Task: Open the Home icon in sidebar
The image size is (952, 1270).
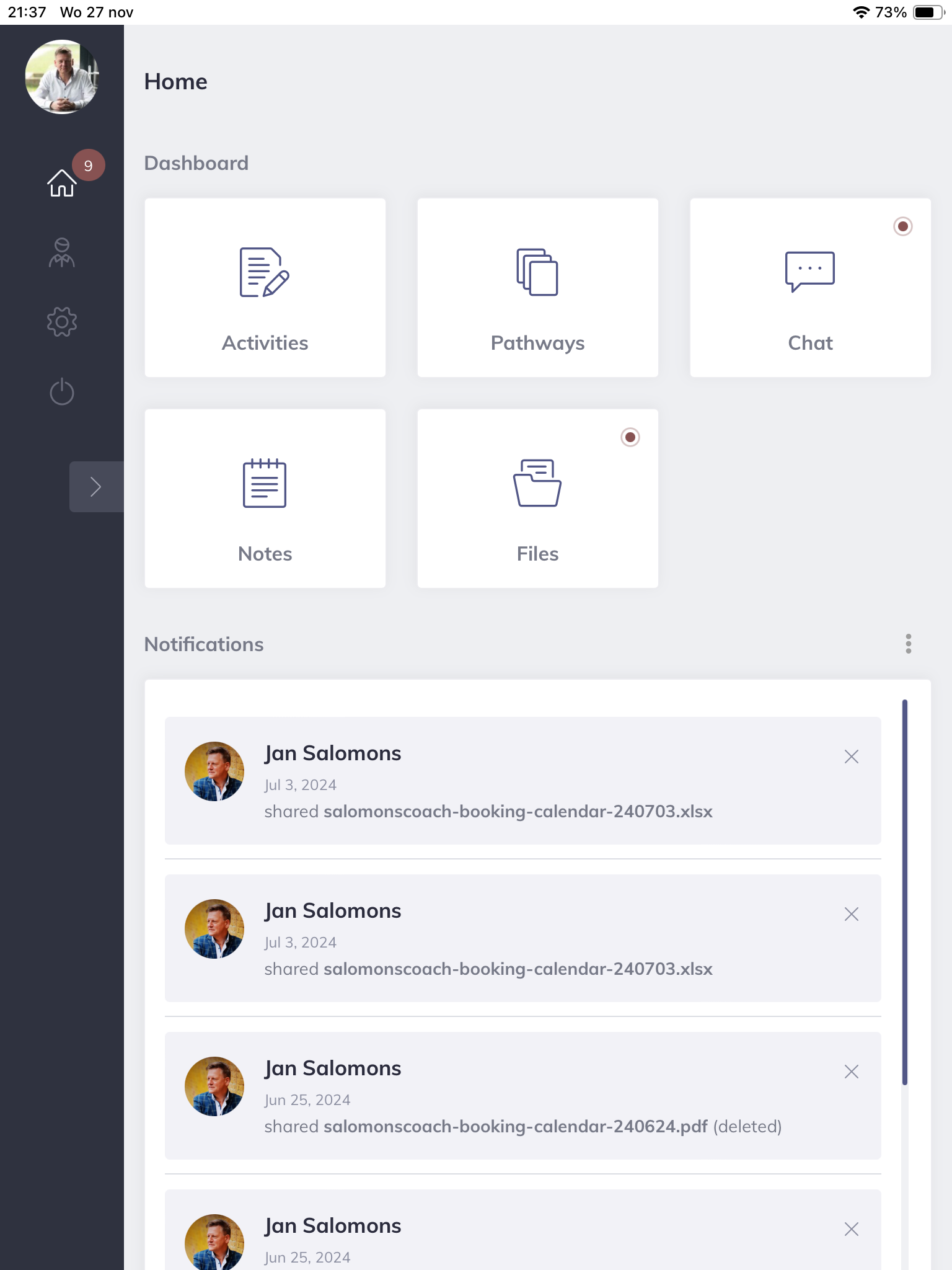Action: [x=61, y=182]
